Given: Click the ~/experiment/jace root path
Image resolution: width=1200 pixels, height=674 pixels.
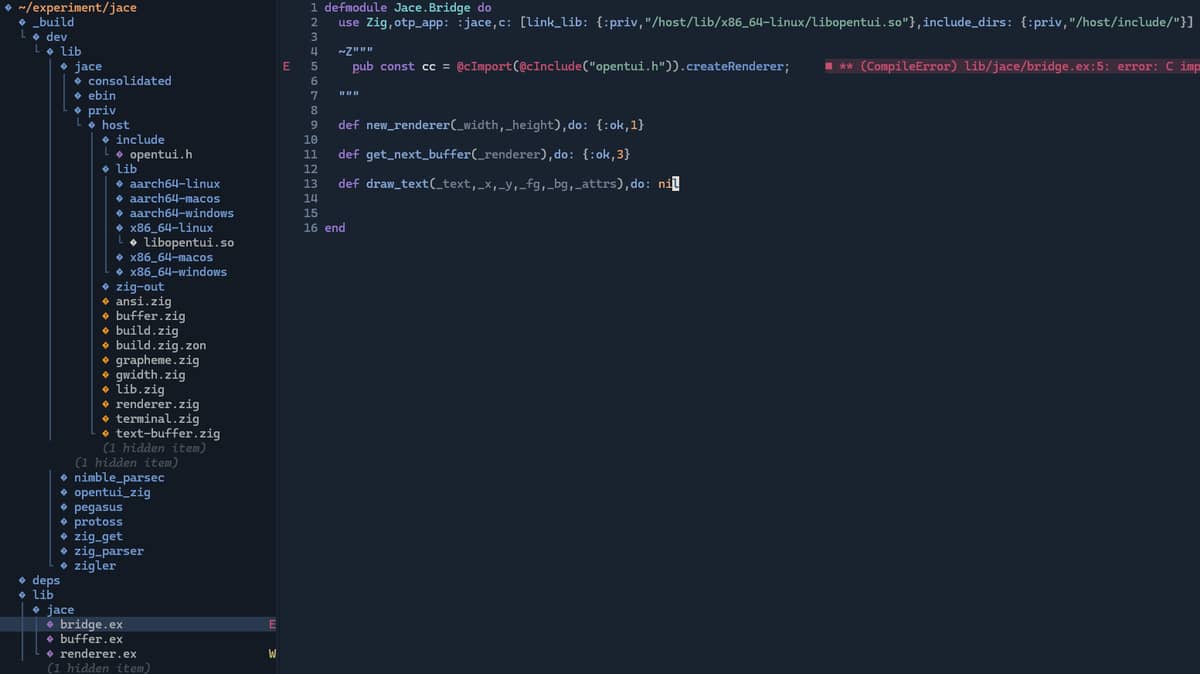Looking at the screenshot, I should tap(77, 8).
